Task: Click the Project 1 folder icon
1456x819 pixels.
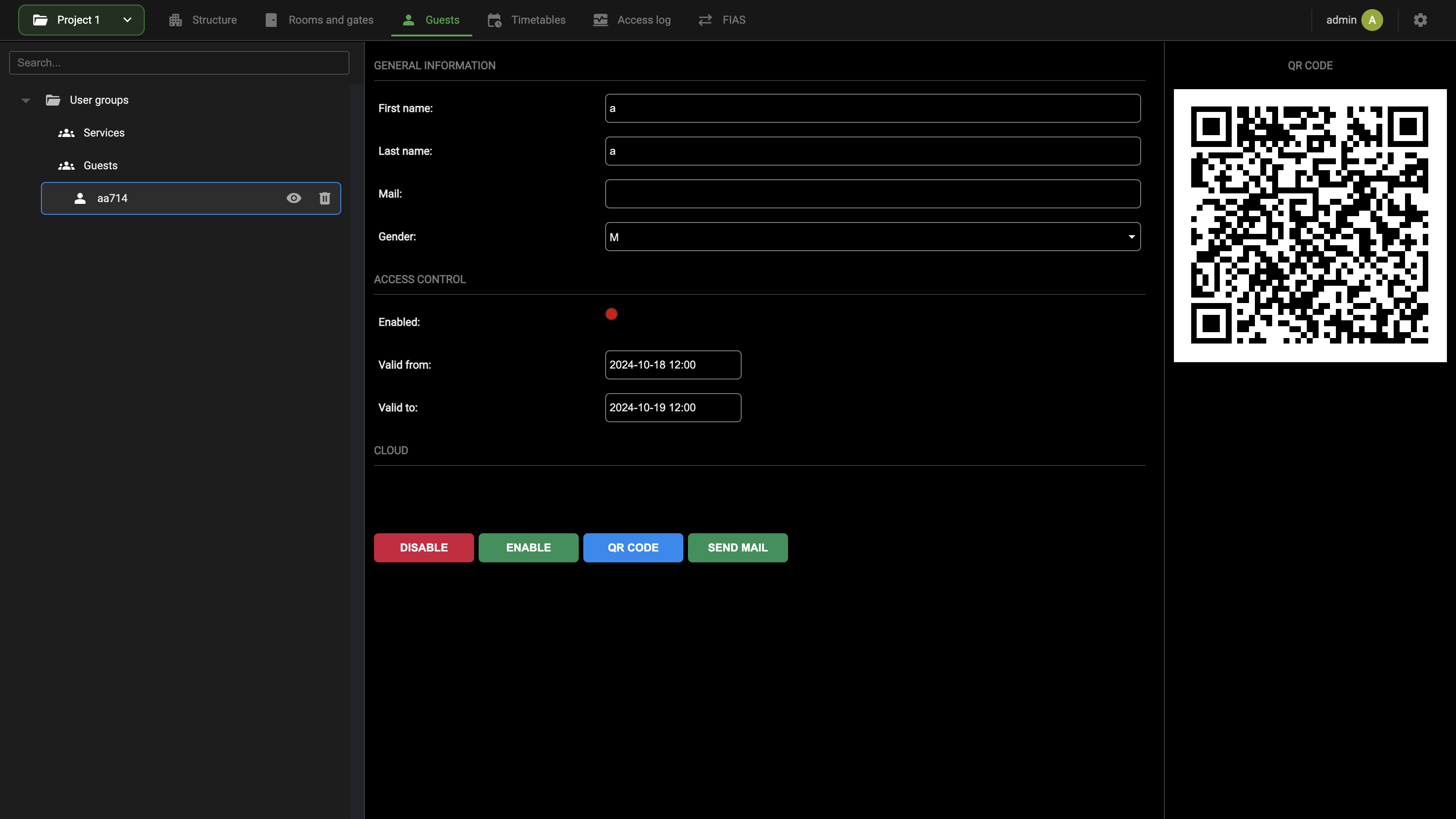Action: (40, 20)
